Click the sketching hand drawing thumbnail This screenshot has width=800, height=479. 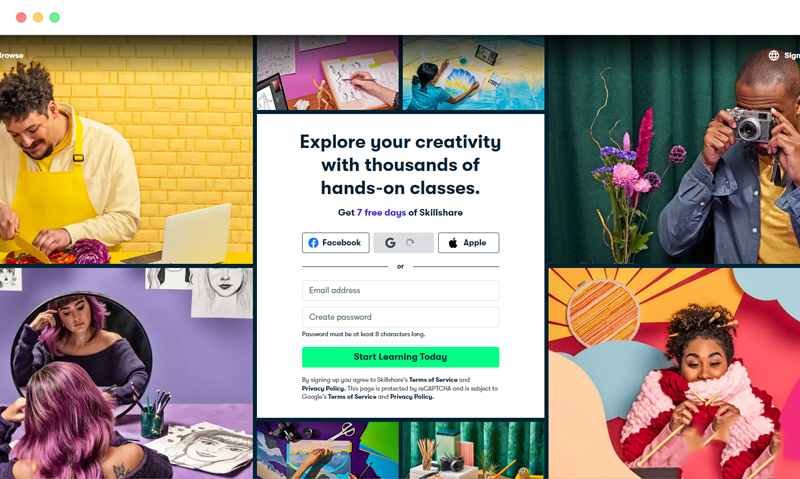tap(328, 73)
